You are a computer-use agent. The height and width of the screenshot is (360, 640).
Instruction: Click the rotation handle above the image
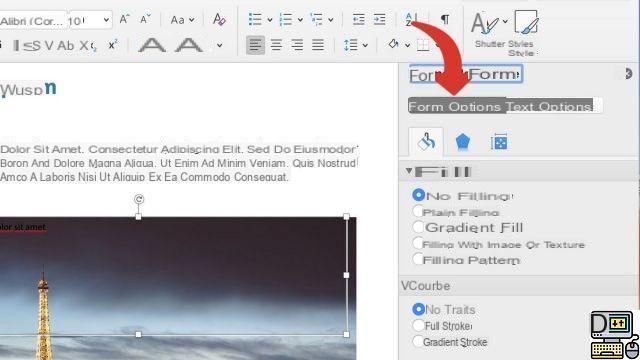(x=139, y=199)
